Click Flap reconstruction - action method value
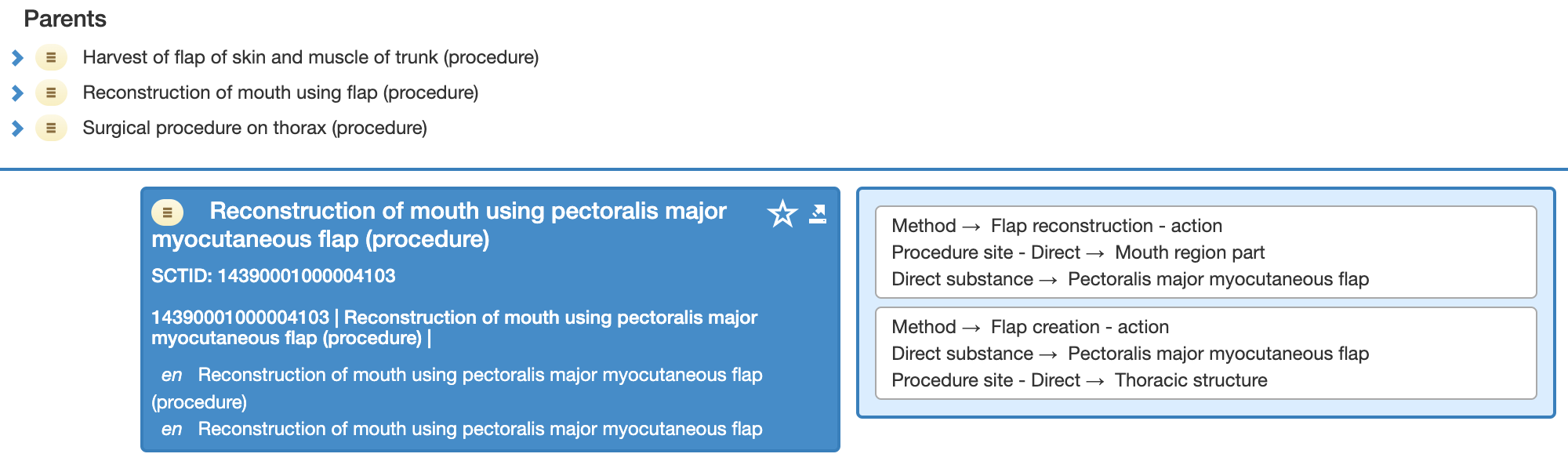This screenshot has height=461, width=1568. pos(1105,226)
